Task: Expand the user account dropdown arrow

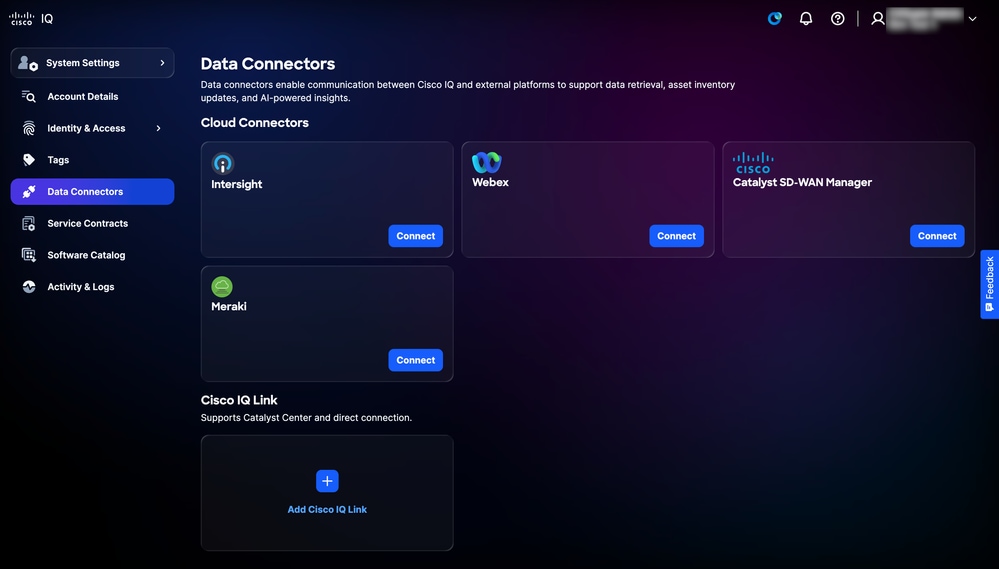Action: (972, 18)
